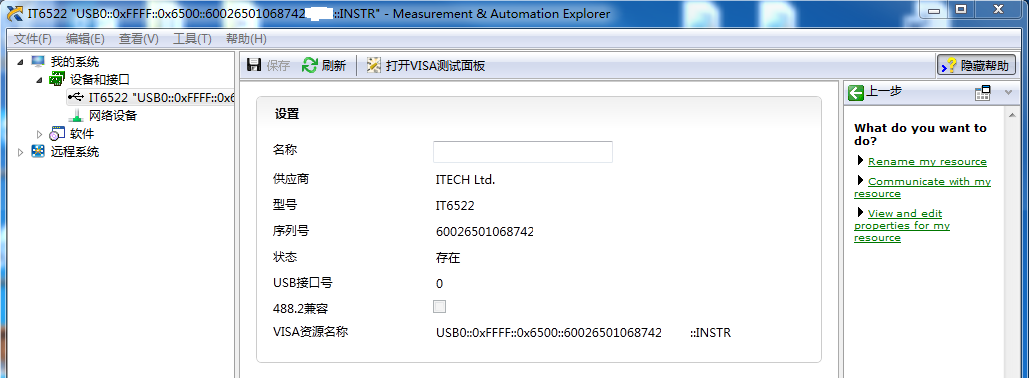The height and width of the screenshot is (378, 1029).
Task: Click the 远程系统 tree label
Action: coord(75,152)
